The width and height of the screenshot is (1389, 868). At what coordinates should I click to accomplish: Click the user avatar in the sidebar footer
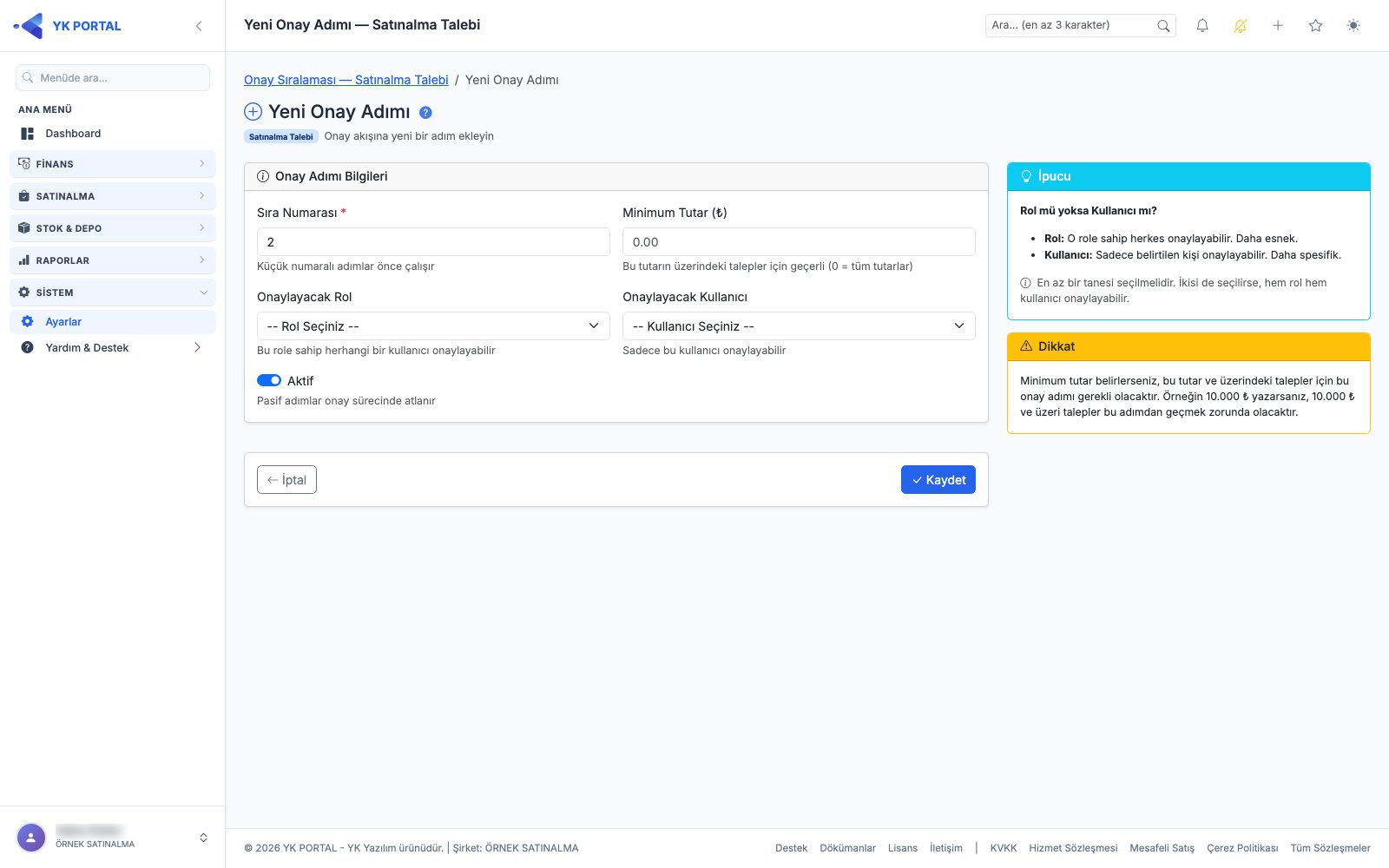tap(31, 838)
